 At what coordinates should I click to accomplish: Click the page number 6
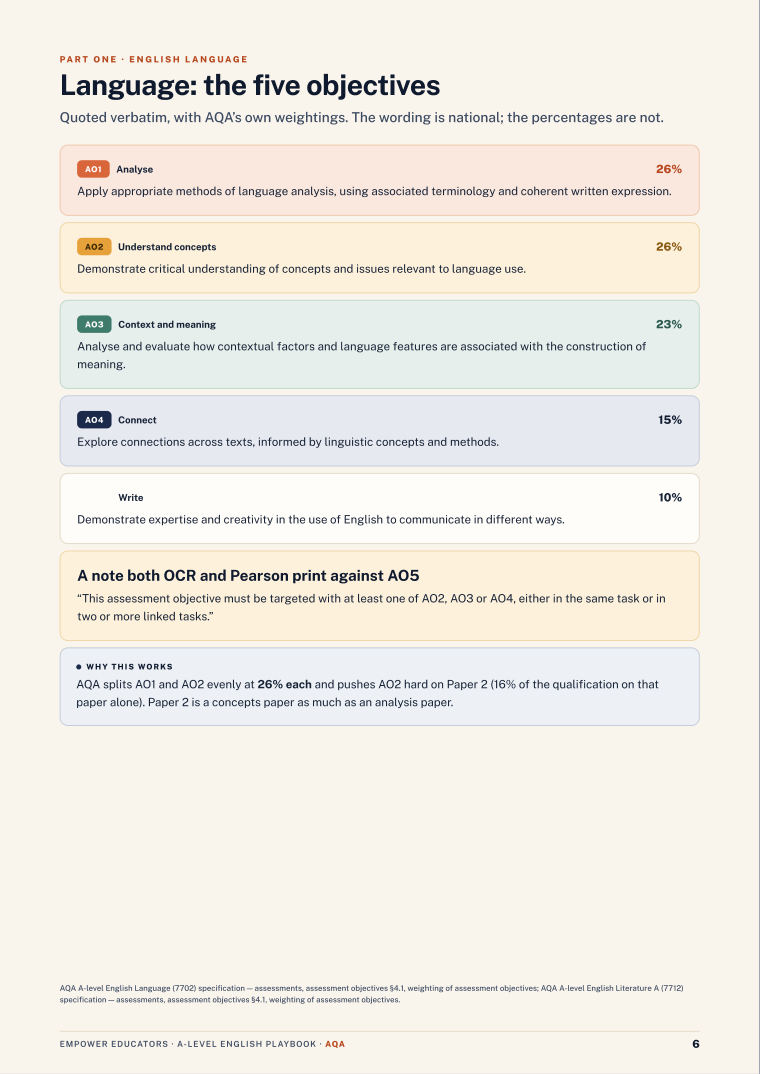pos(696,1044)
